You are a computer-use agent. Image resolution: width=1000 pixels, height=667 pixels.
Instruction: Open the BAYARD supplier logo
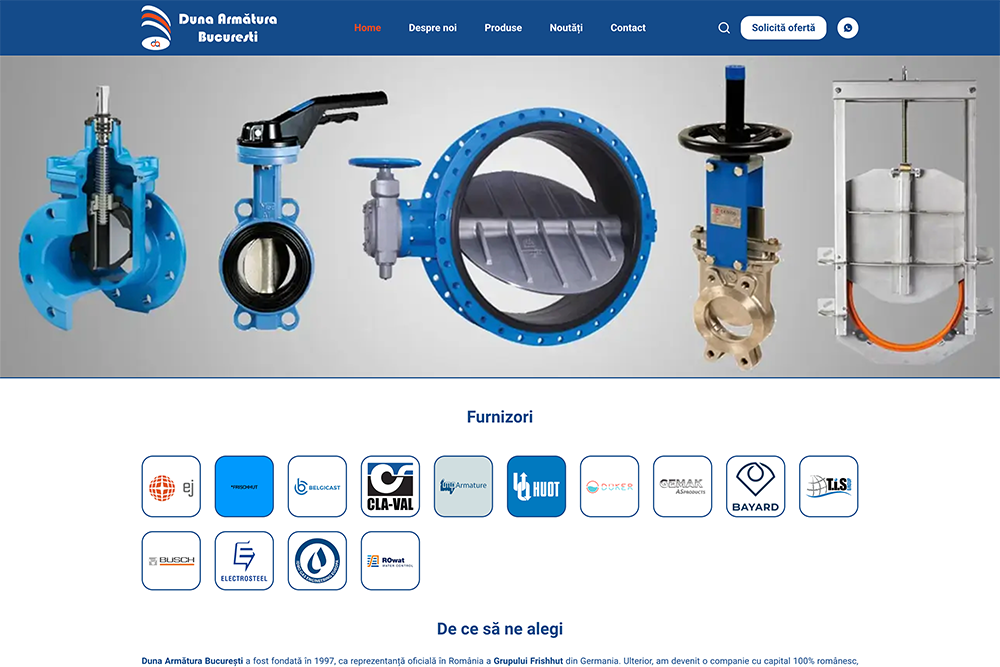[x=755, y=486]
